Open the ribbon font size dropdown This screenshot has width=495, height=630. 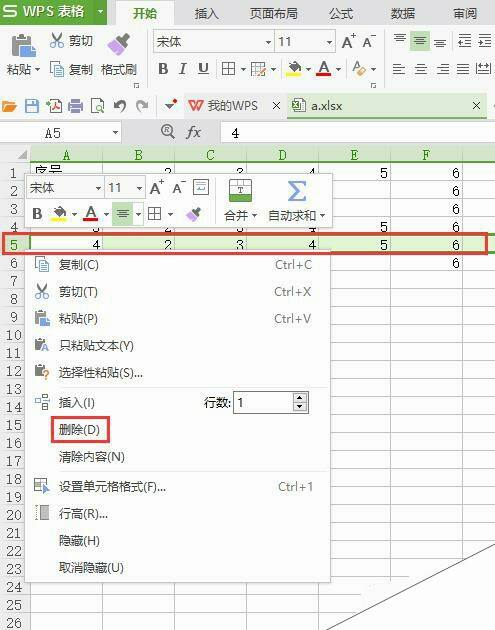click(329, 42)
